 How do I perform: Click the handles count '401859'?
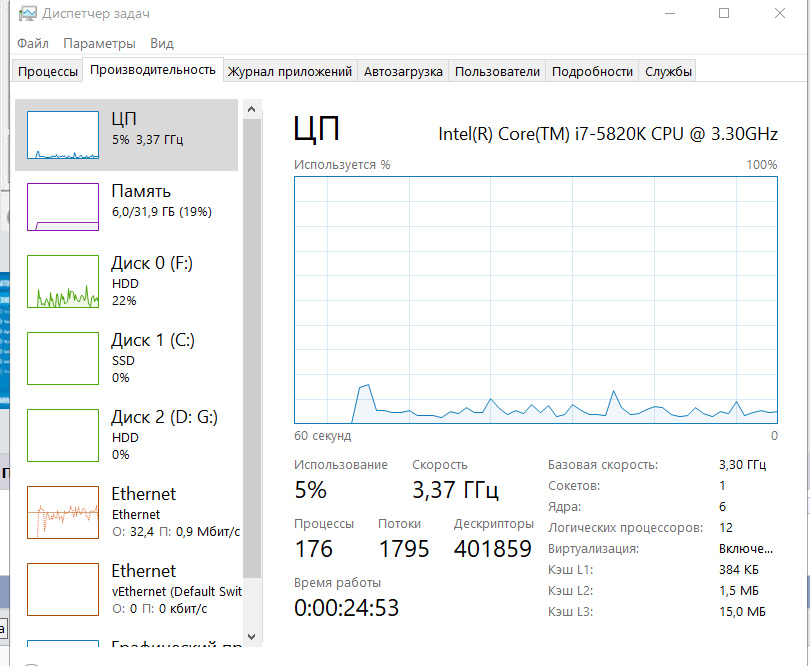(x=492, y=549)
